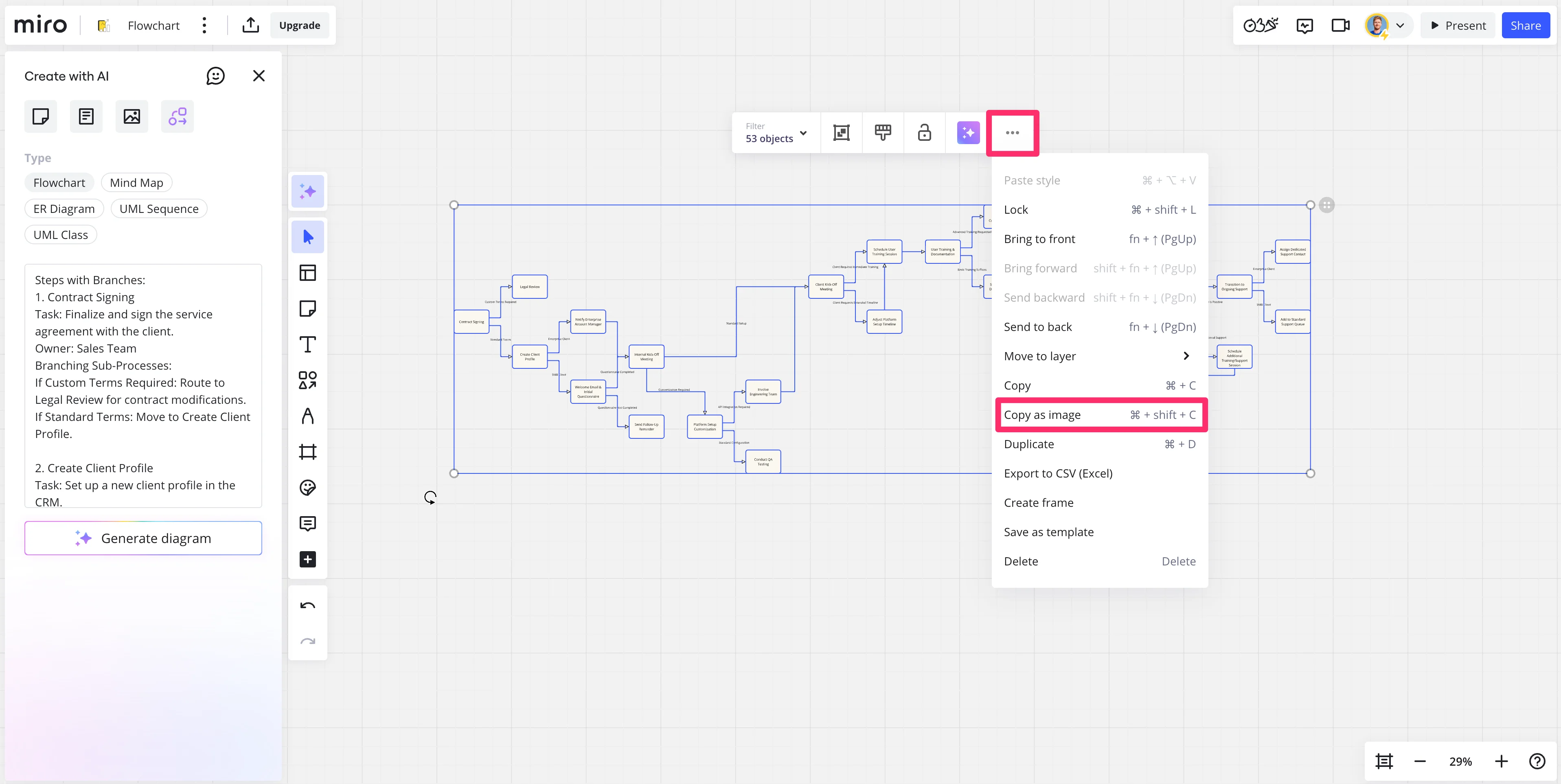The image size is (1561, 784).
Task: Open the comment tool
Action: (x=307, y=523)
